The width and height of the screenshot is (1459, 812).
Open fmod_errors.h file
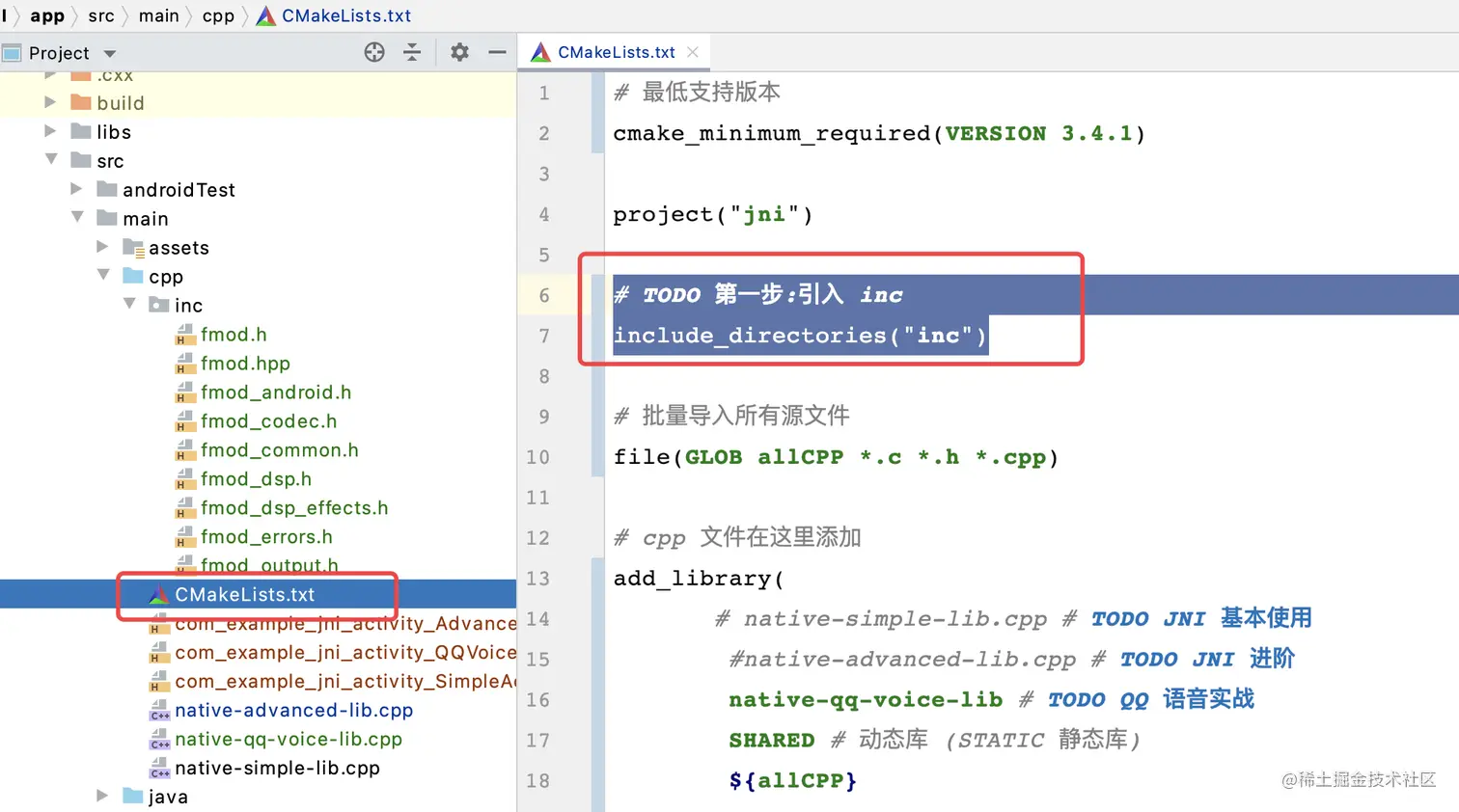coord(266,537)
